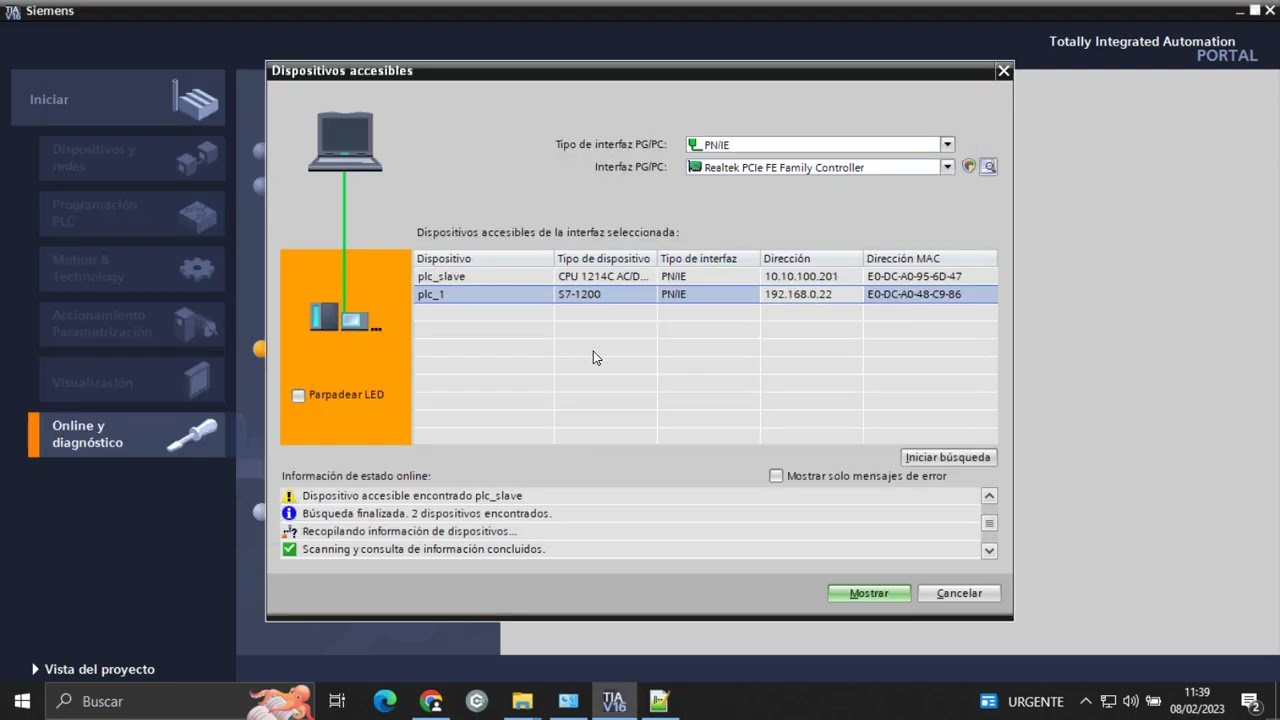Viewport: 1280px width, 720px height.
Task: Click the laptop PG/PC icon
Action: click(345, 141)
